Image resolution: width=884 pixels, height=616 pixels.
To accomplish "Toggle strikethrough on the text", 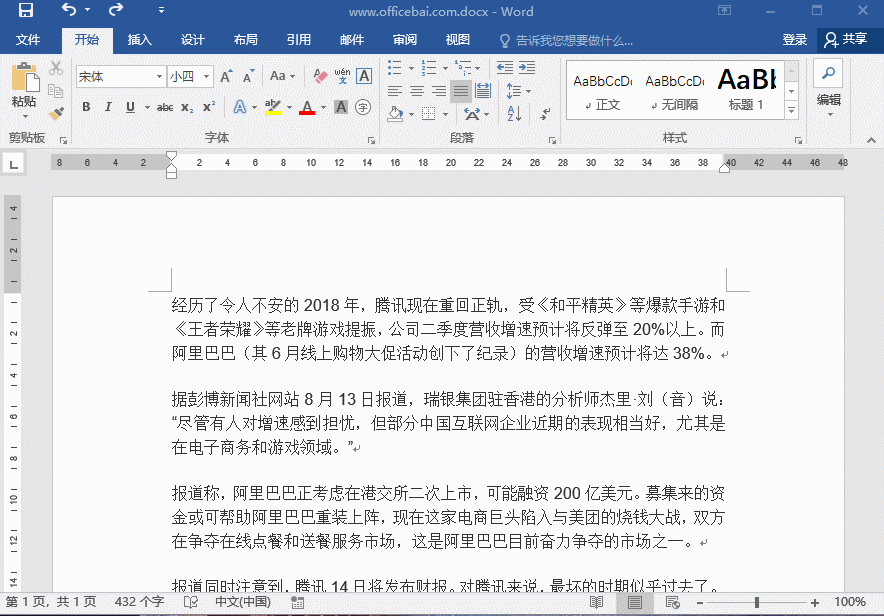I will (x=165, y=107).
